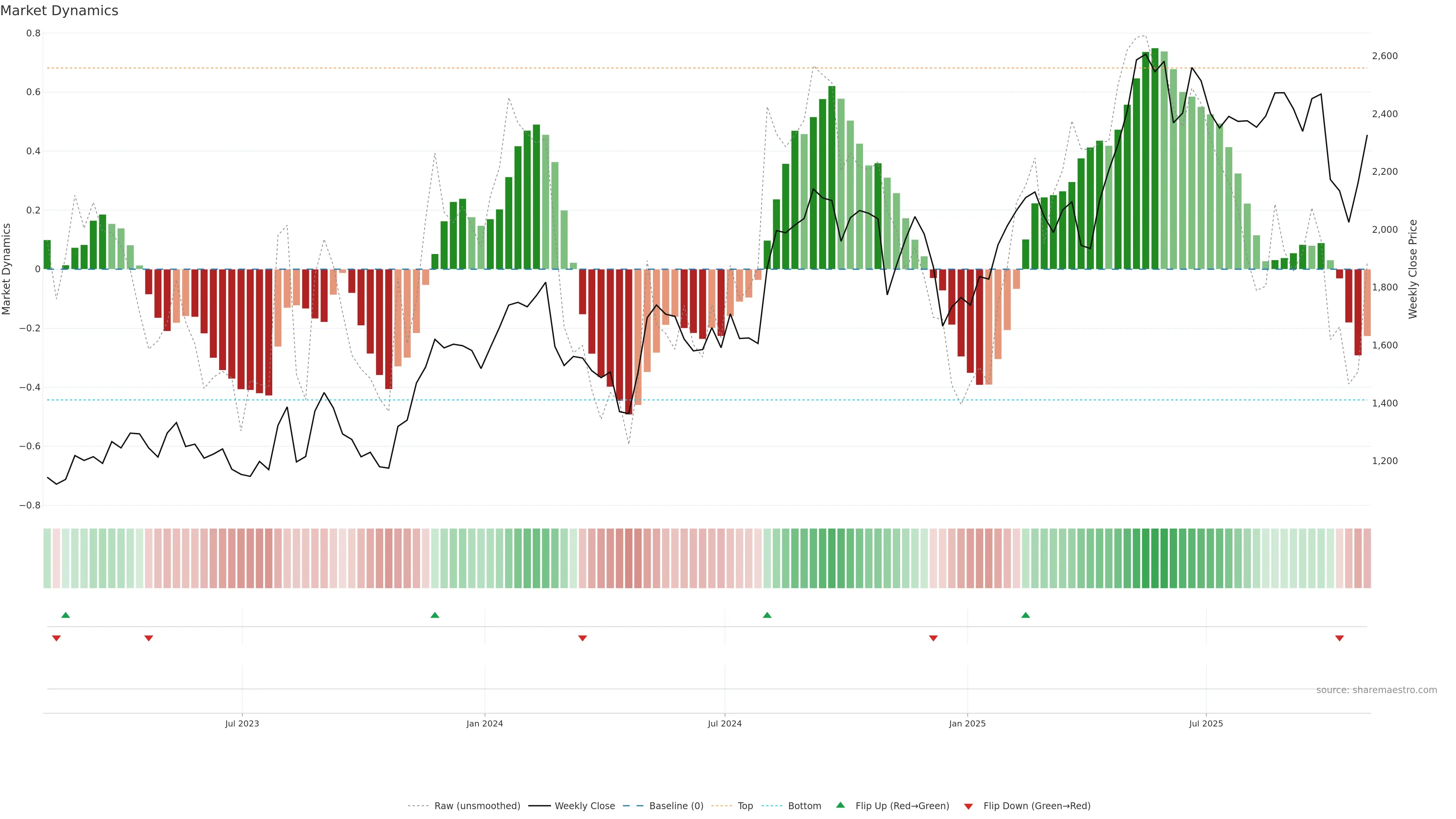
Task: Click the red triangle icon in the legend
Action: click(x=968, y=806)
